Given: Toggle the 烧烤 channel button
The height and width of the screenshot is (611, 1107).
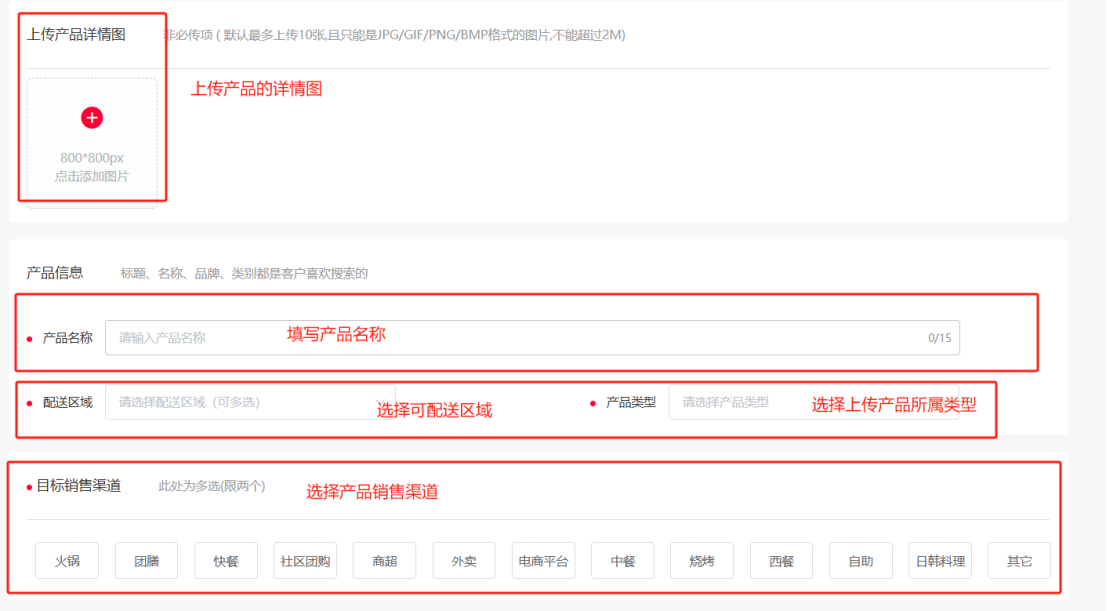Looking at the screenshot, I should [x=702, y=561].
